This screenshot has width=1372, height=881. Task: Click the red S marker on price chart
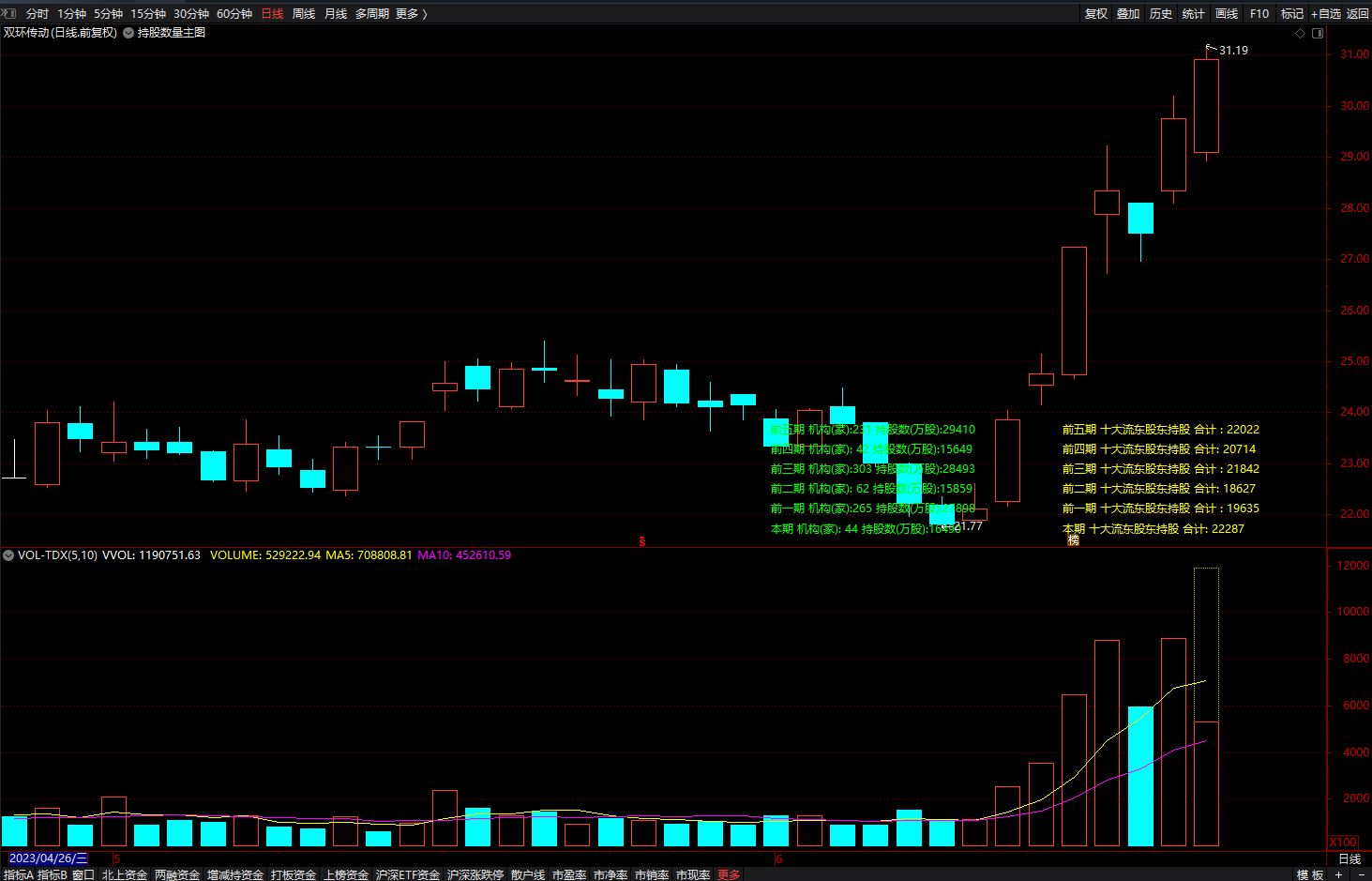[642, 541]
